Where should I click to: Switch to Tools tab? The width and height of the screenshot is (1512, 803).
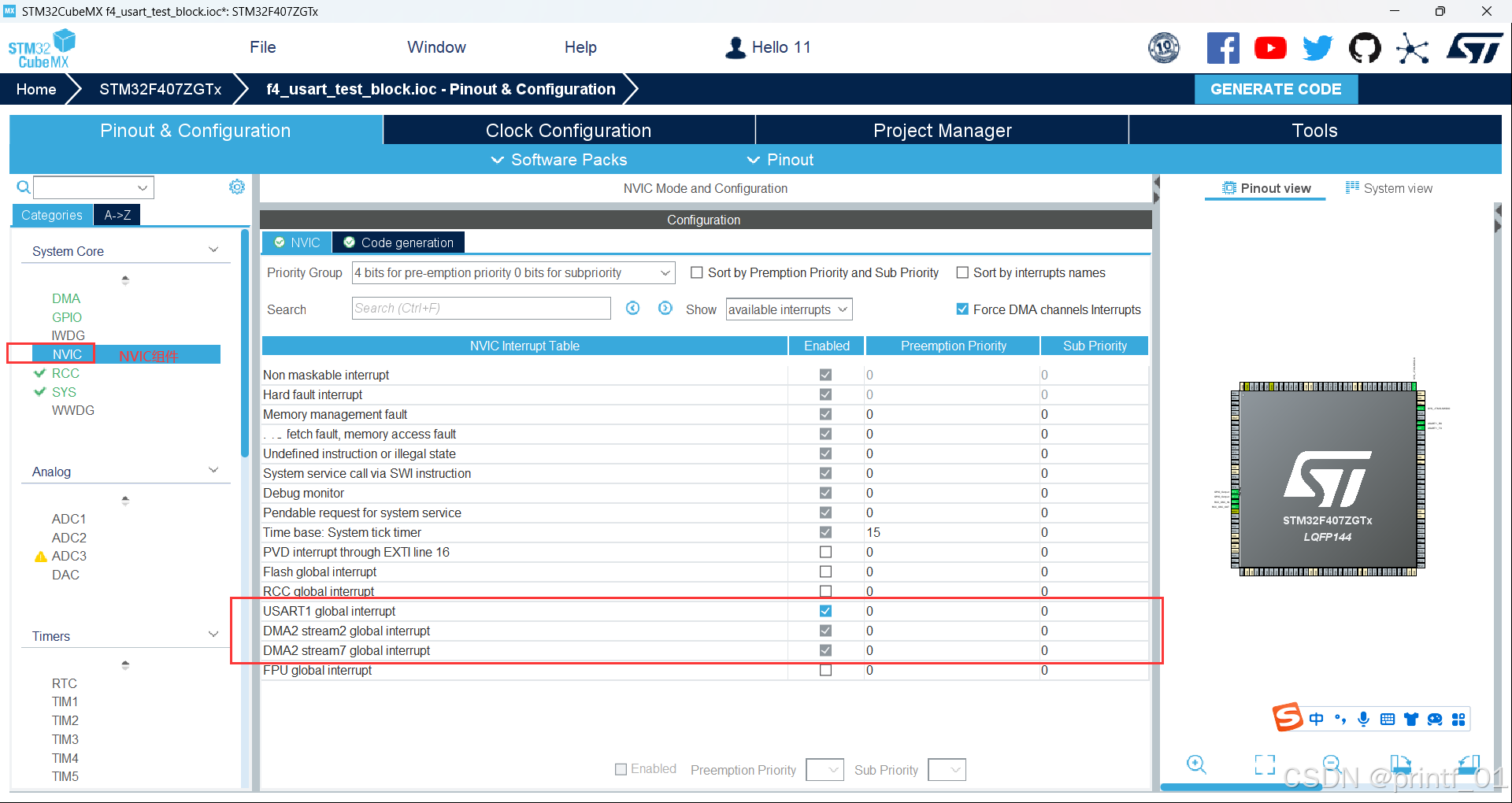(1315, 131)
